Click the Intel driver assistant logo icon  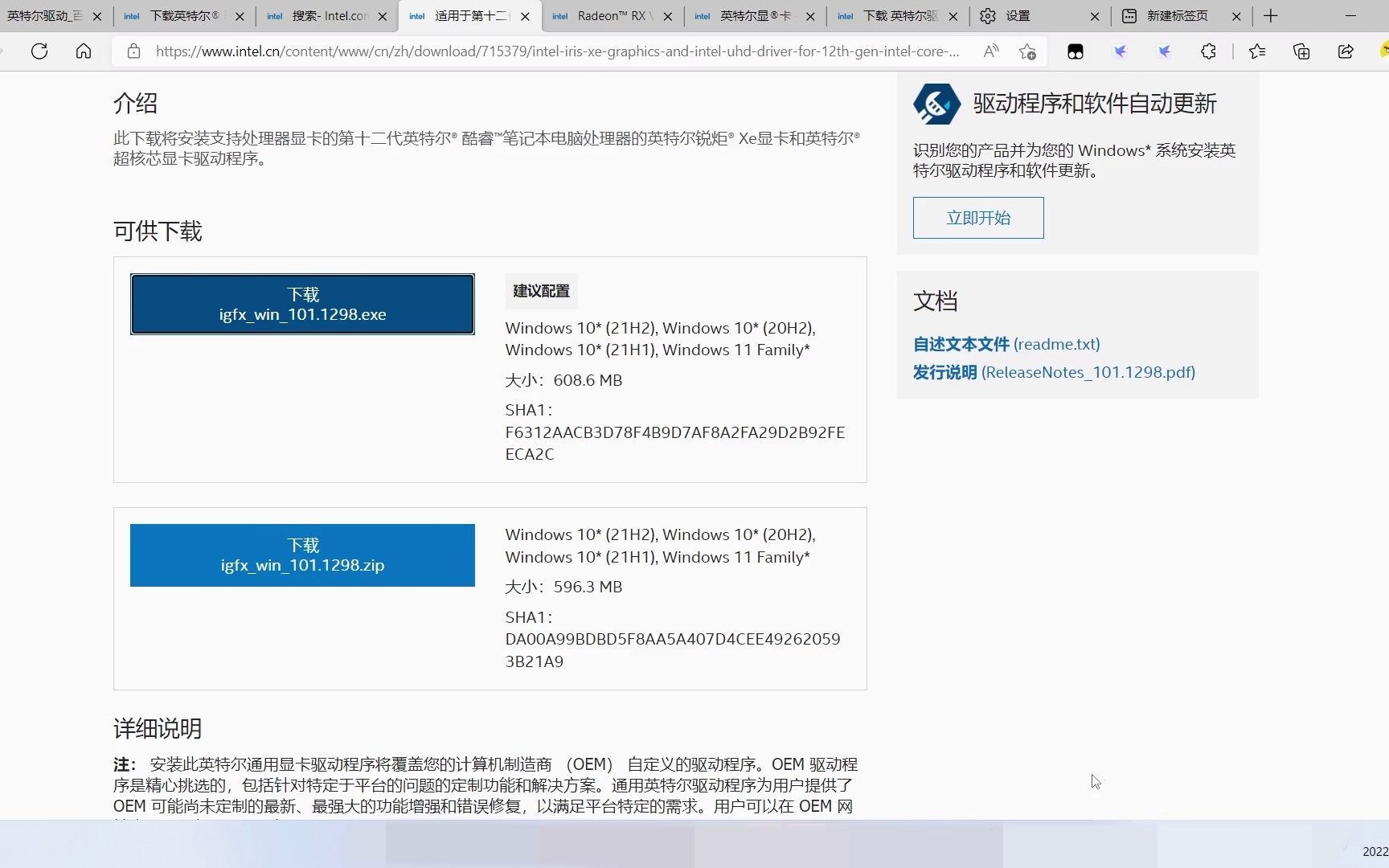coord(936,104)
